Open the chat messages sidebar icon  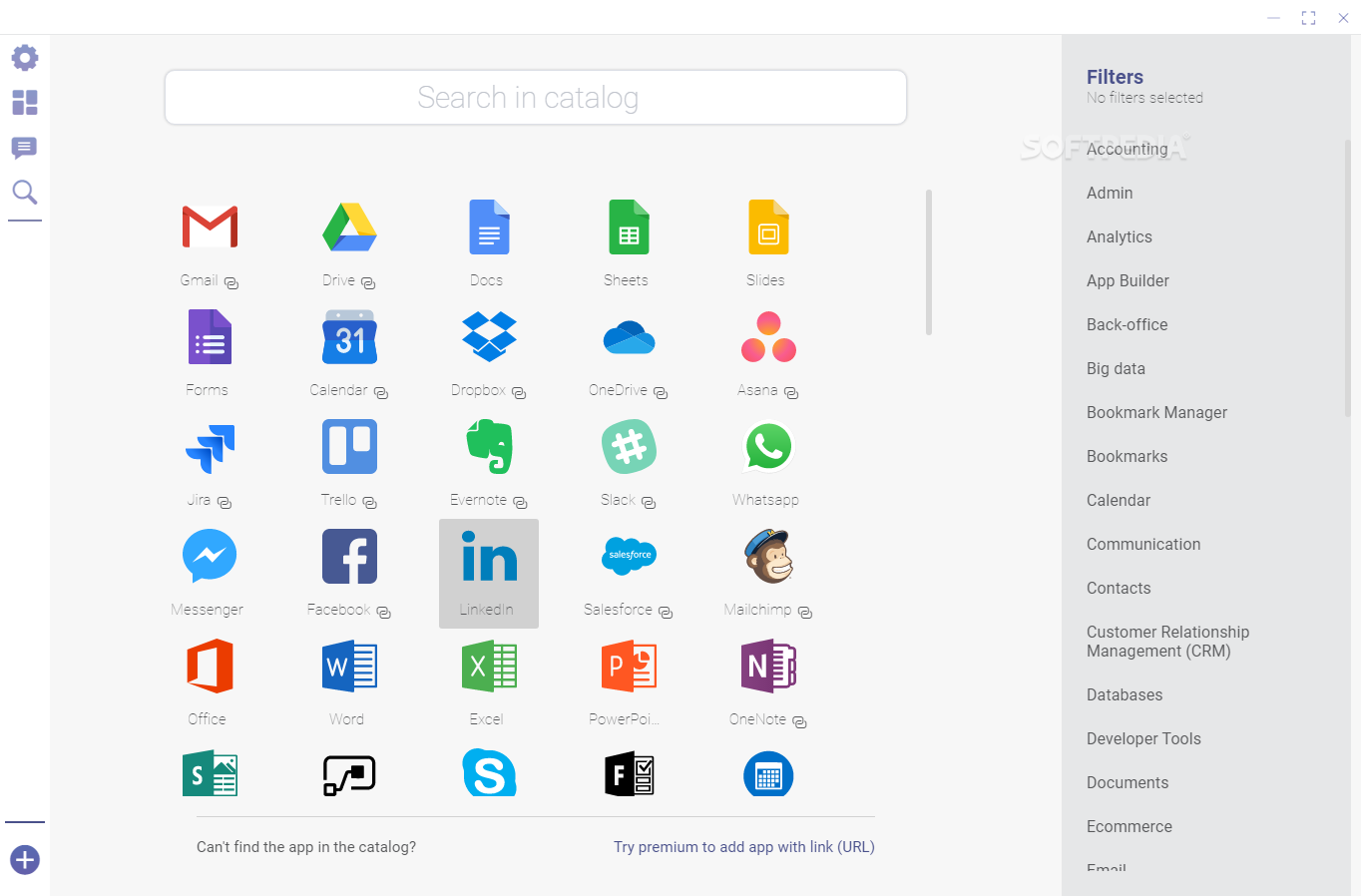pos(25,149)
